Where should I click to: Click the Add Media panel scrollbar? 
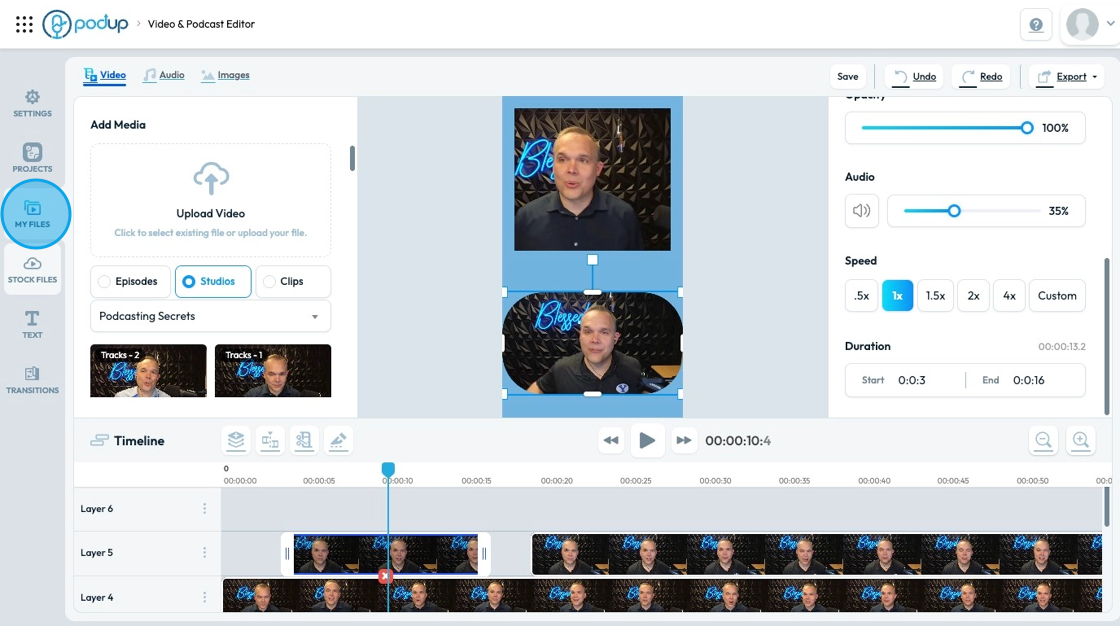pos(352,159)
